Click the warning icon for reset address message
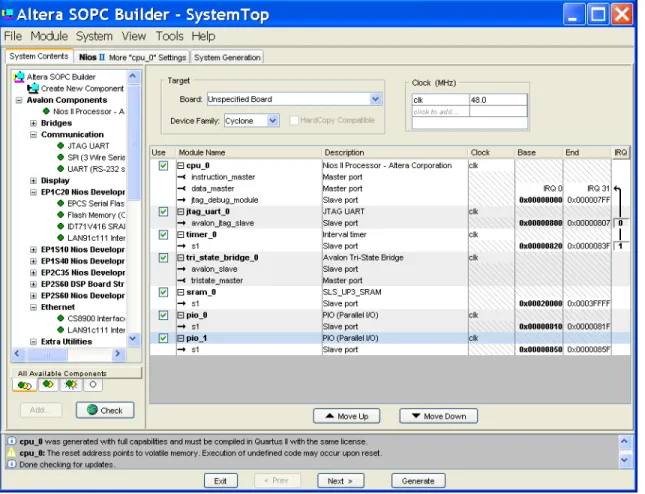This screenshot has height=494, width=645. (x=12, y=452)
